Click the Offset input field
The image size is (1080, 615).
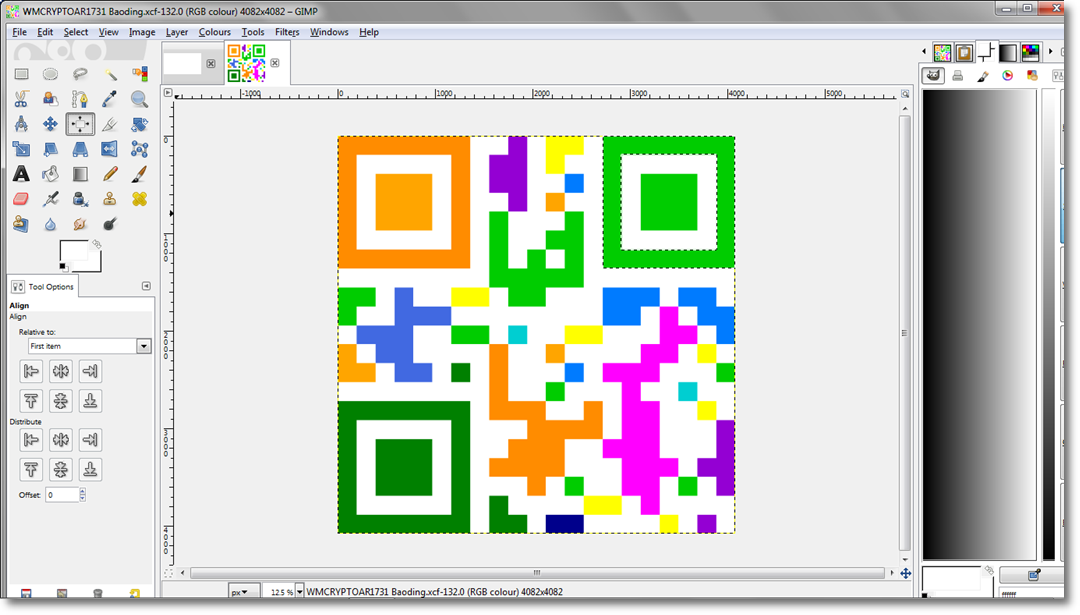62,494
